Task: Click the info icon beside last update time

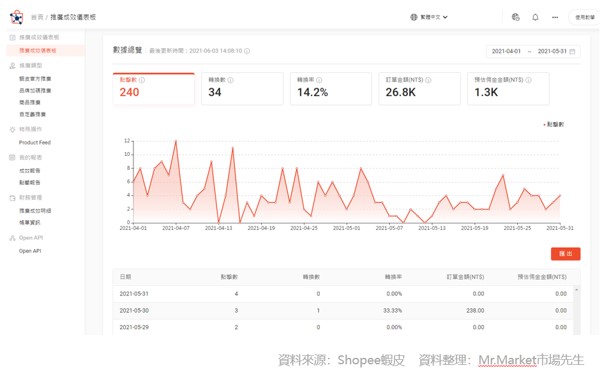Action: [247, 51]
